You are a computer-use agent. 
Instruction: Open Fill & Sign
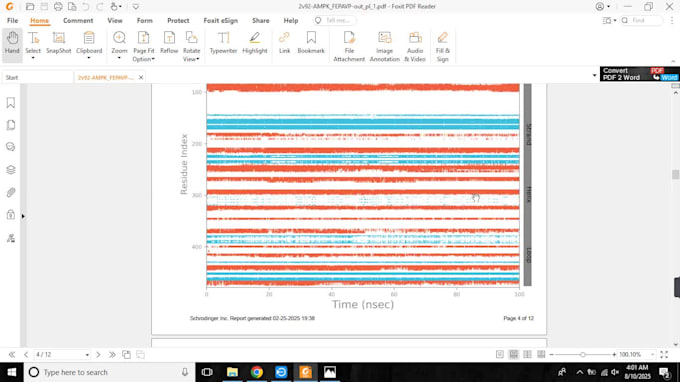442,47
